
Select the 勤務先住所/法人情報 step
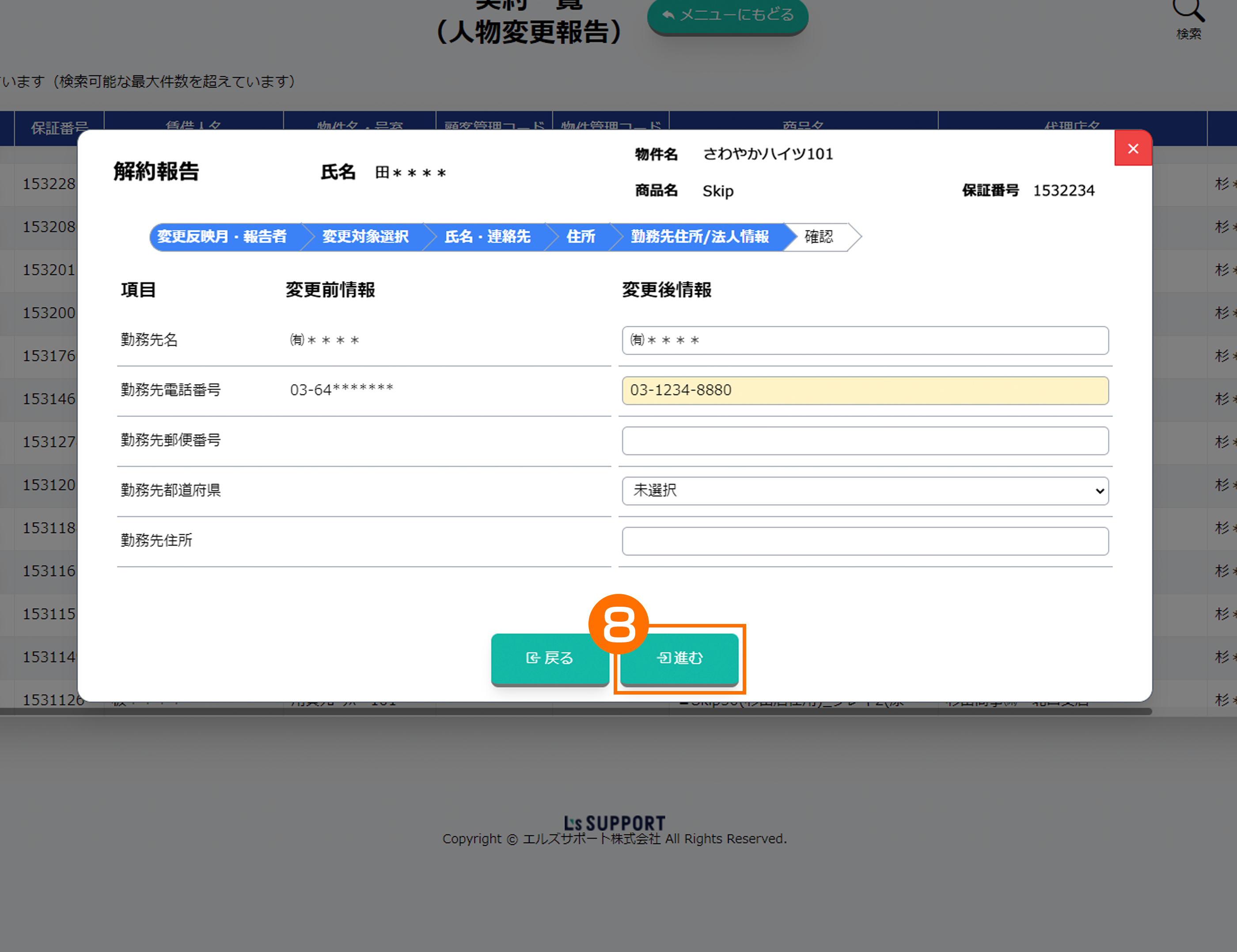(699, 237)
